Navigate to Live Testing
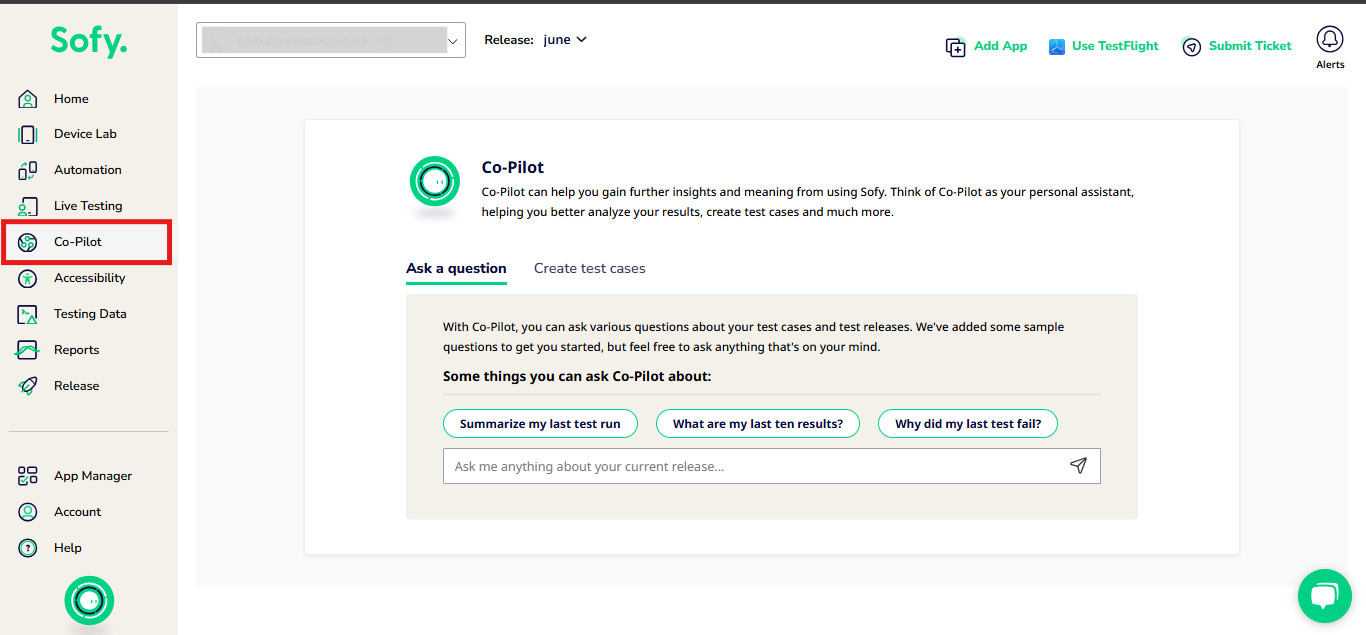 click(x=89, y=206)
